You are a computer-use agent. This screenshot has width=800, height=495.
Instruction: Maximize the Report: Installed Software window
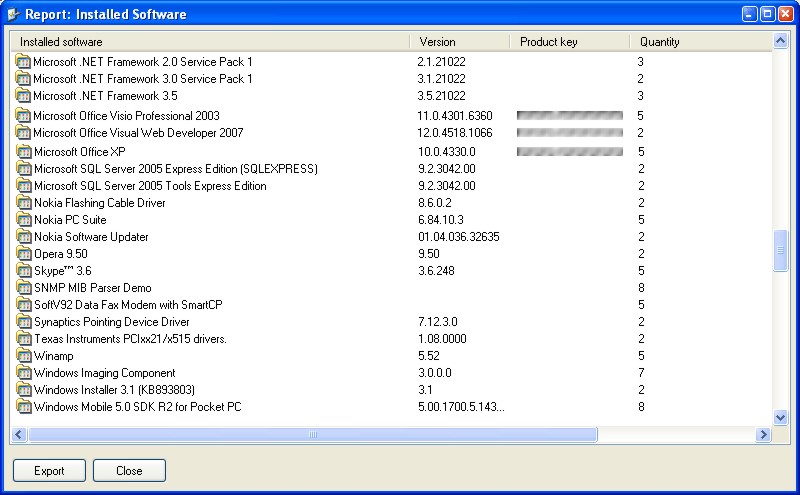point(767,14)
